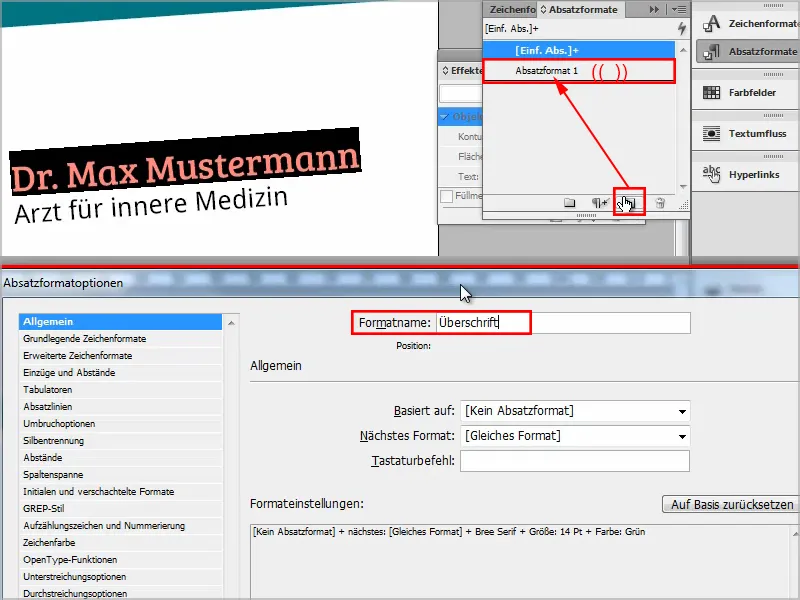800x600 pixels.
Task: Open the Hyperlinks panel icon
Action: pyautogui.click(x=711, y=174)
